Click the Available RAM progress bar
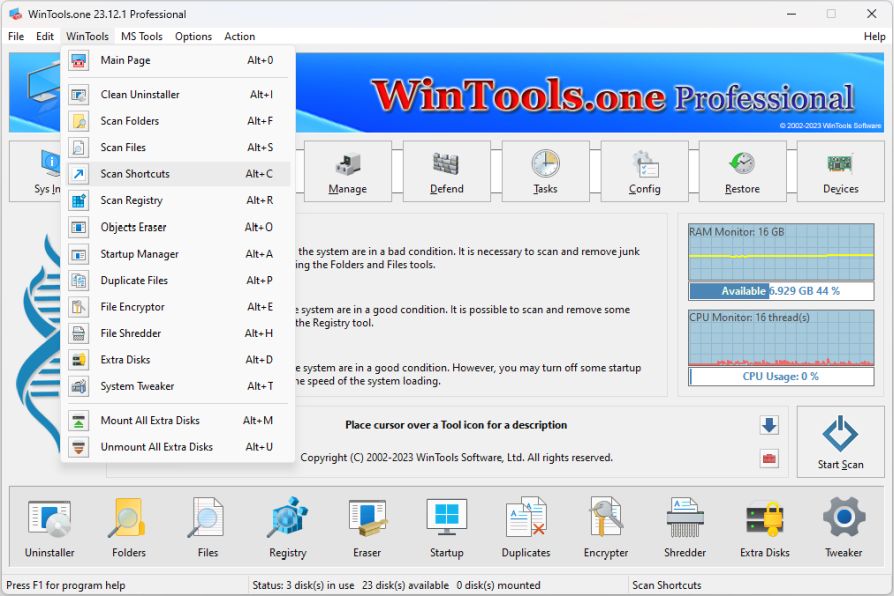This screenshot has height=596, width=894. pos(781,291)
